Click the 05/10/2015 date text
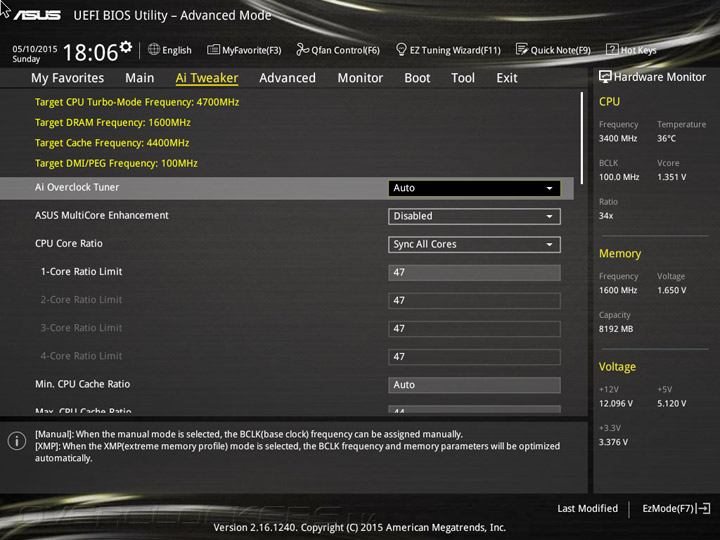 [x=34, y=49]
